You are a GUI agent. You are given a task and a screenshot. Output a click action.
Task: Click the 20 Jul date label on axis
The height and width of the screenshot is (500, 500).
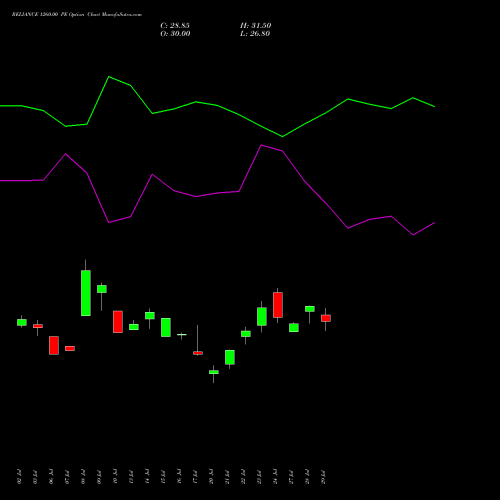pos(211,477)
